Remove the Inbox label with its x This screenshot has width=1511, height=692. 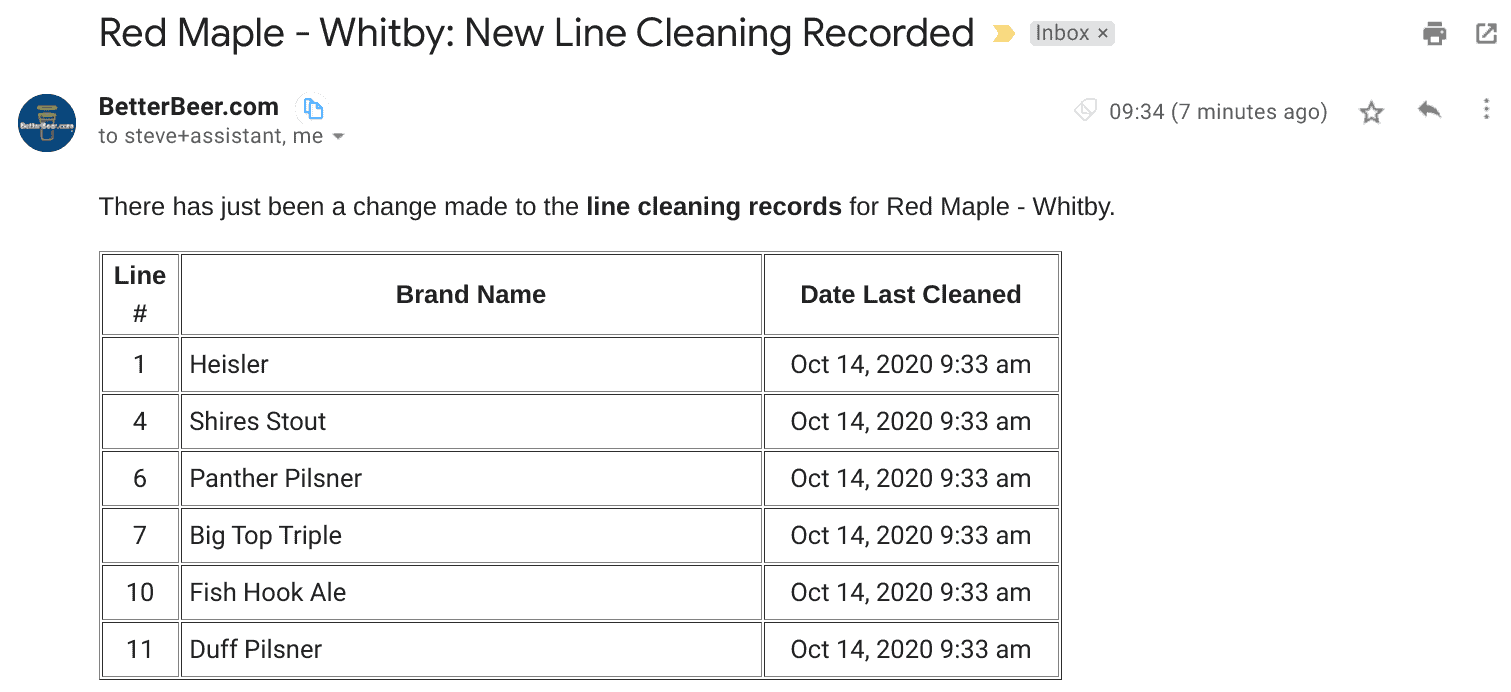tap(1103, 34)
